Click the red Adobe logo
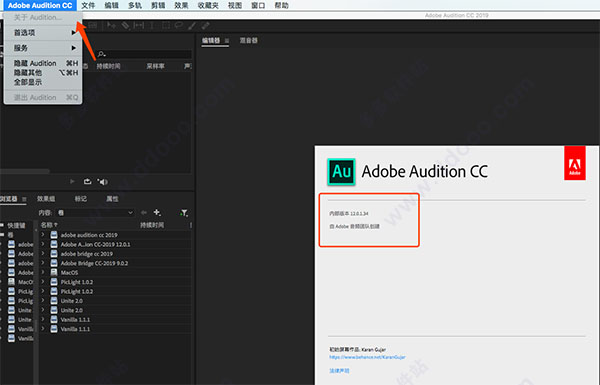The width and height of the screenshot is (600, 385). (574, 163)
